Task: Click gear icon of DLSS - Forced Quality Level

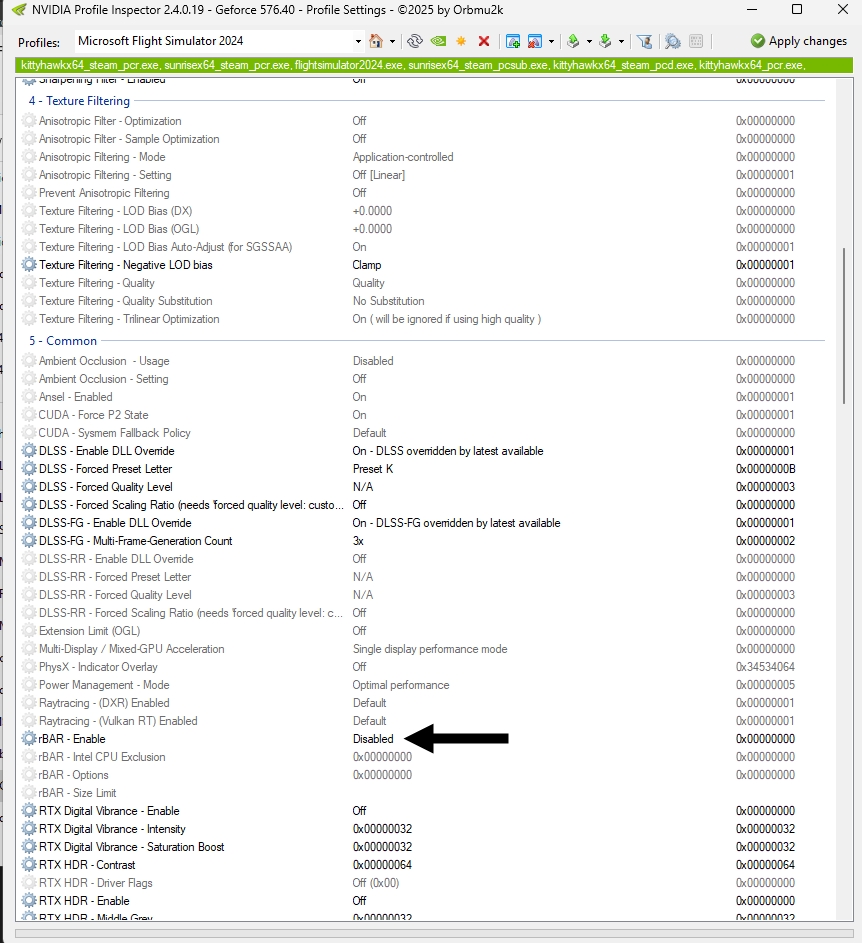Action: pyautogui.click(x=29, y=487)
